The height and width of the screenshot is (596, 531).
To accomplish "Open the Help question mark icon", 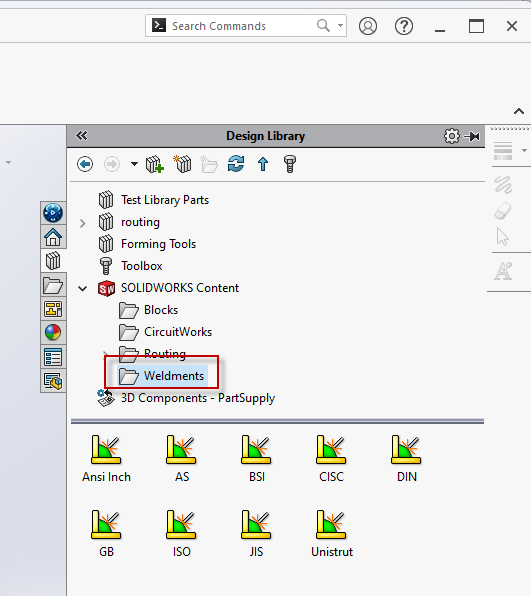I will point(404,26).
